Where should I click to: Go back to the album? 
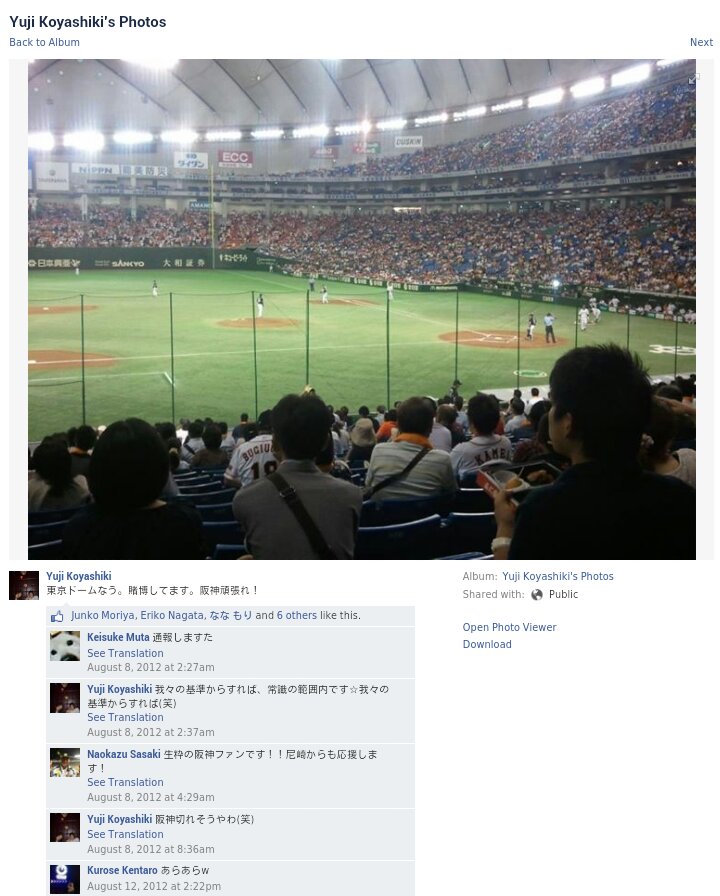coord(45,42)
